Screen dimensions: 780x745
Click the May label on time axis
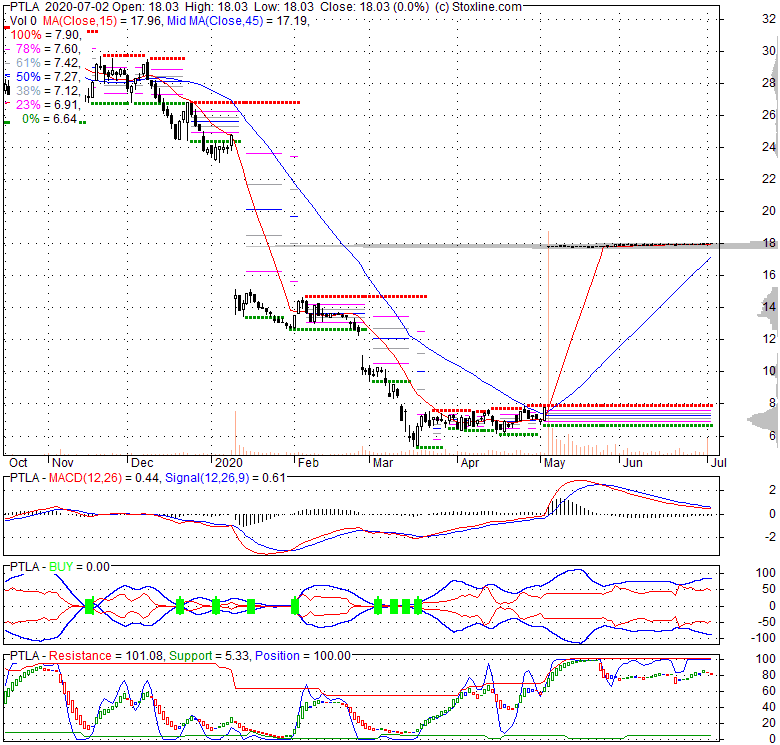pyautogui.click(x=554, y=463)
